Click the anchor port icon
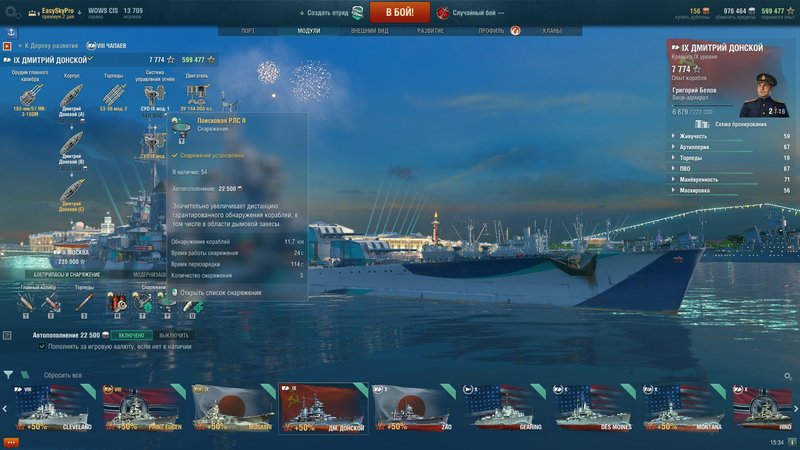This screenshot has width=800, height=450. pyautogui.click(x=11, y=32)
